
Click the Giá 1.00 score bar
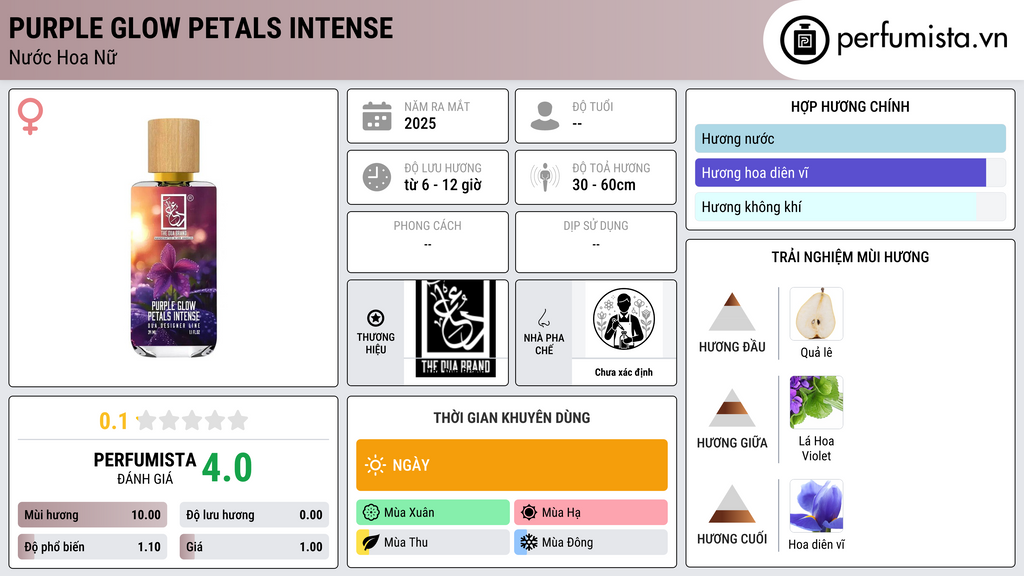coord(254,547)
